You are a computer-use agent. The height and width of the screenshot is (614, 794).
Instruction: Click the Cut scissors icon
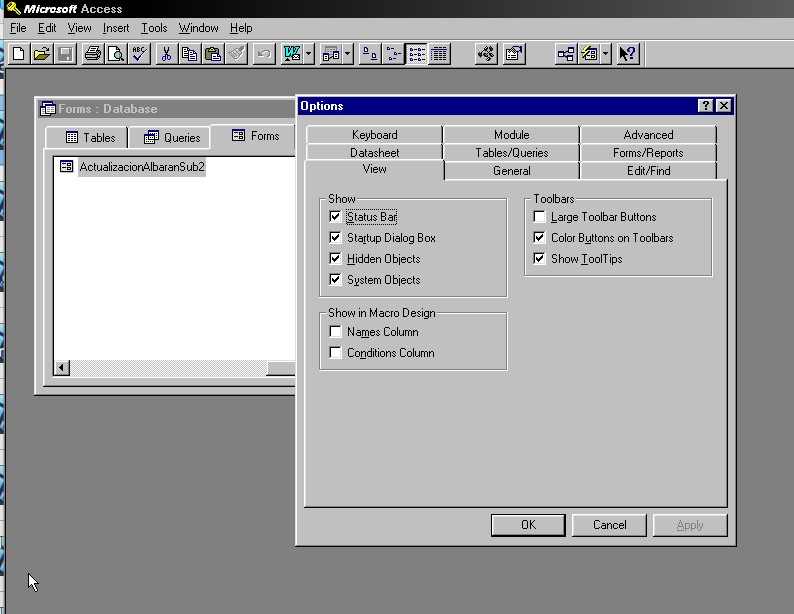coord(167,54)
